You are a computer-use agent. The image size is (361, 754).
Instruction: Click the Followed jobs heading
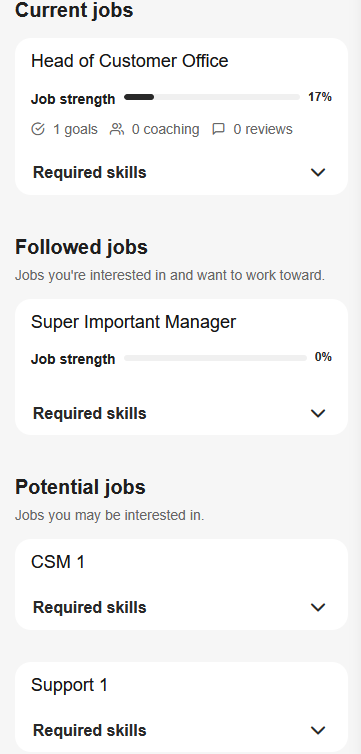[x=81, y=247]
